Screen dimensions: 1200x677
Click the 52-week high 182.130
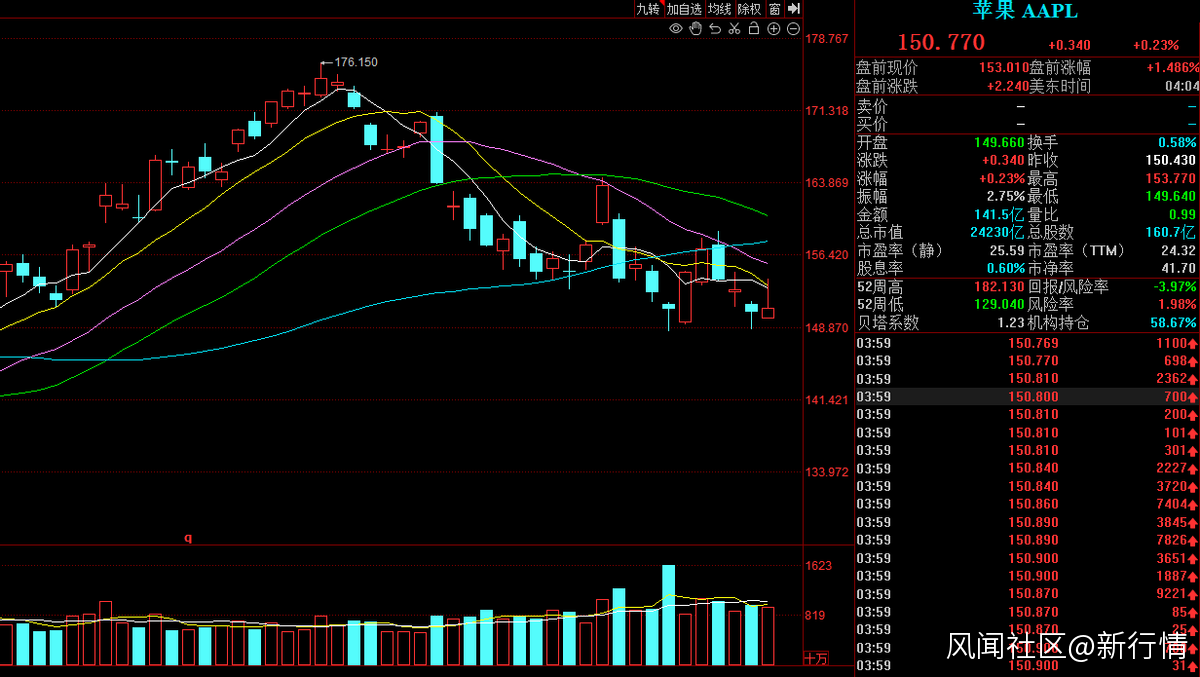tap(1000, 287)
